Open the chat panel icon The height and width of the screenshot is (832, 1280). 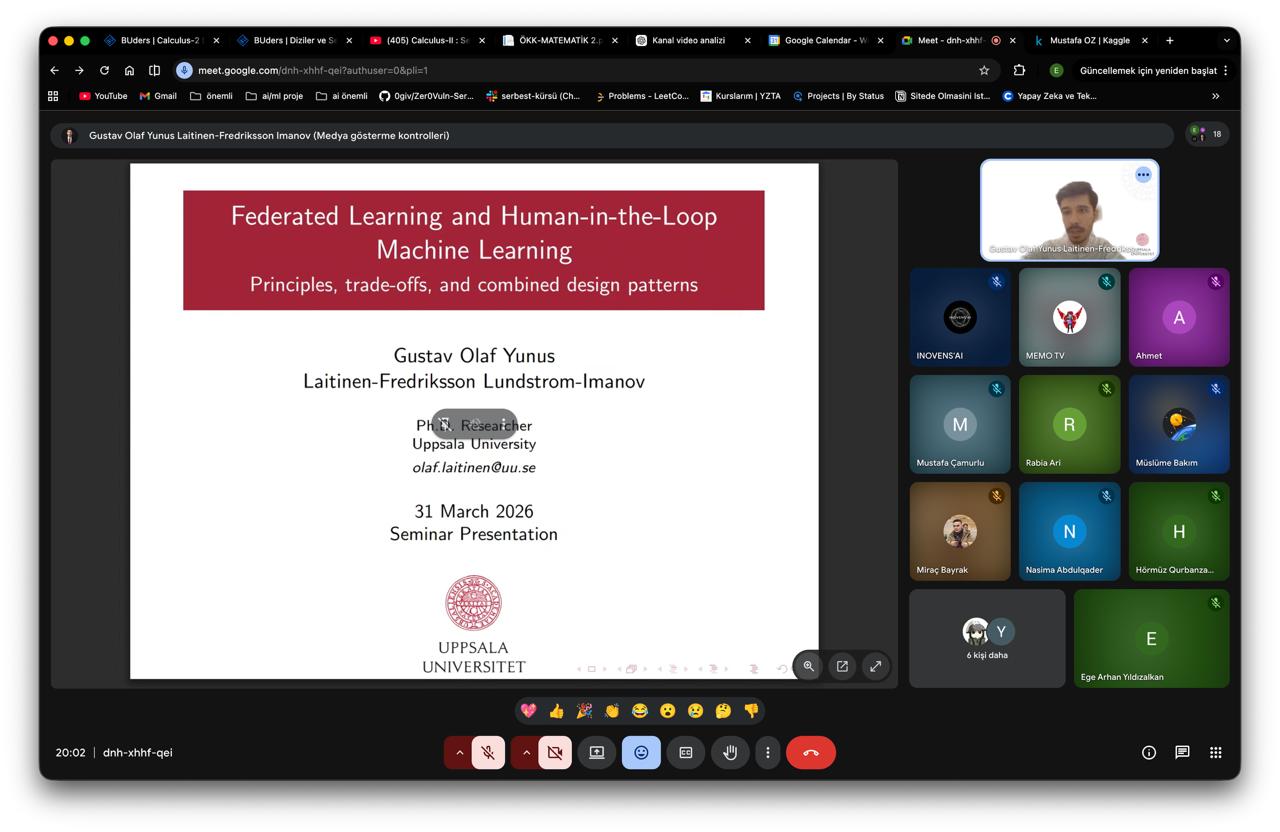coord(1182,752)
